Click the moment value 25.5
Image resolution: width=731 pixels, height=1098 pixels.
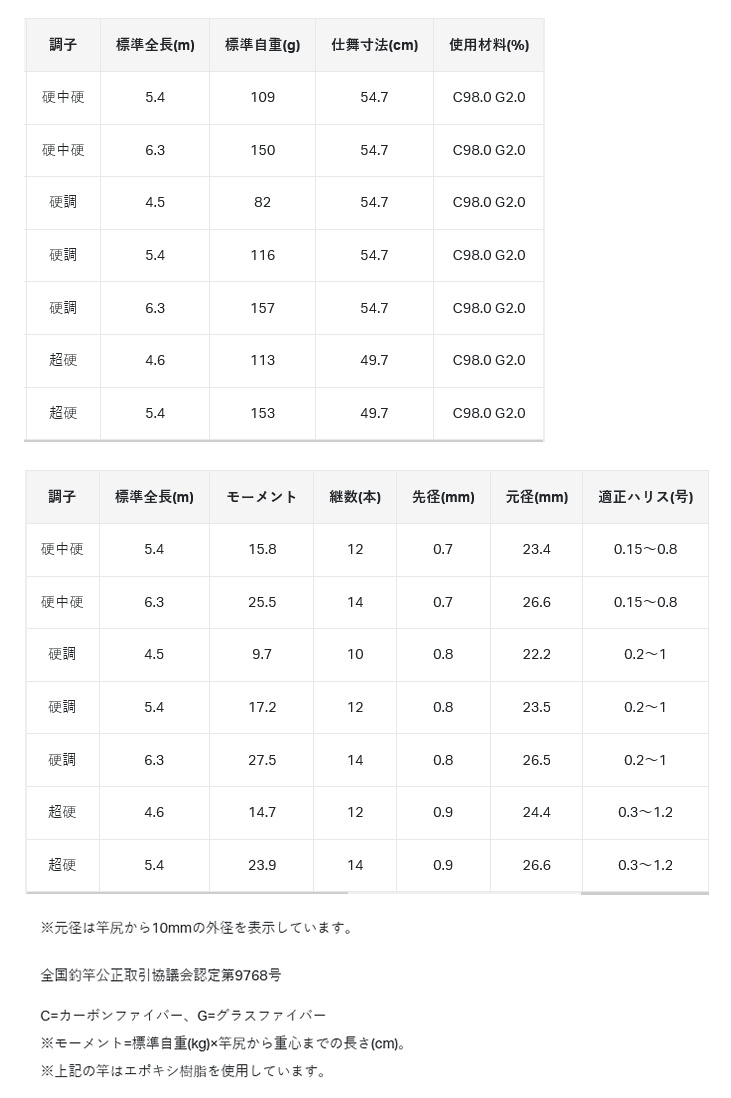[x=262, y=602]
